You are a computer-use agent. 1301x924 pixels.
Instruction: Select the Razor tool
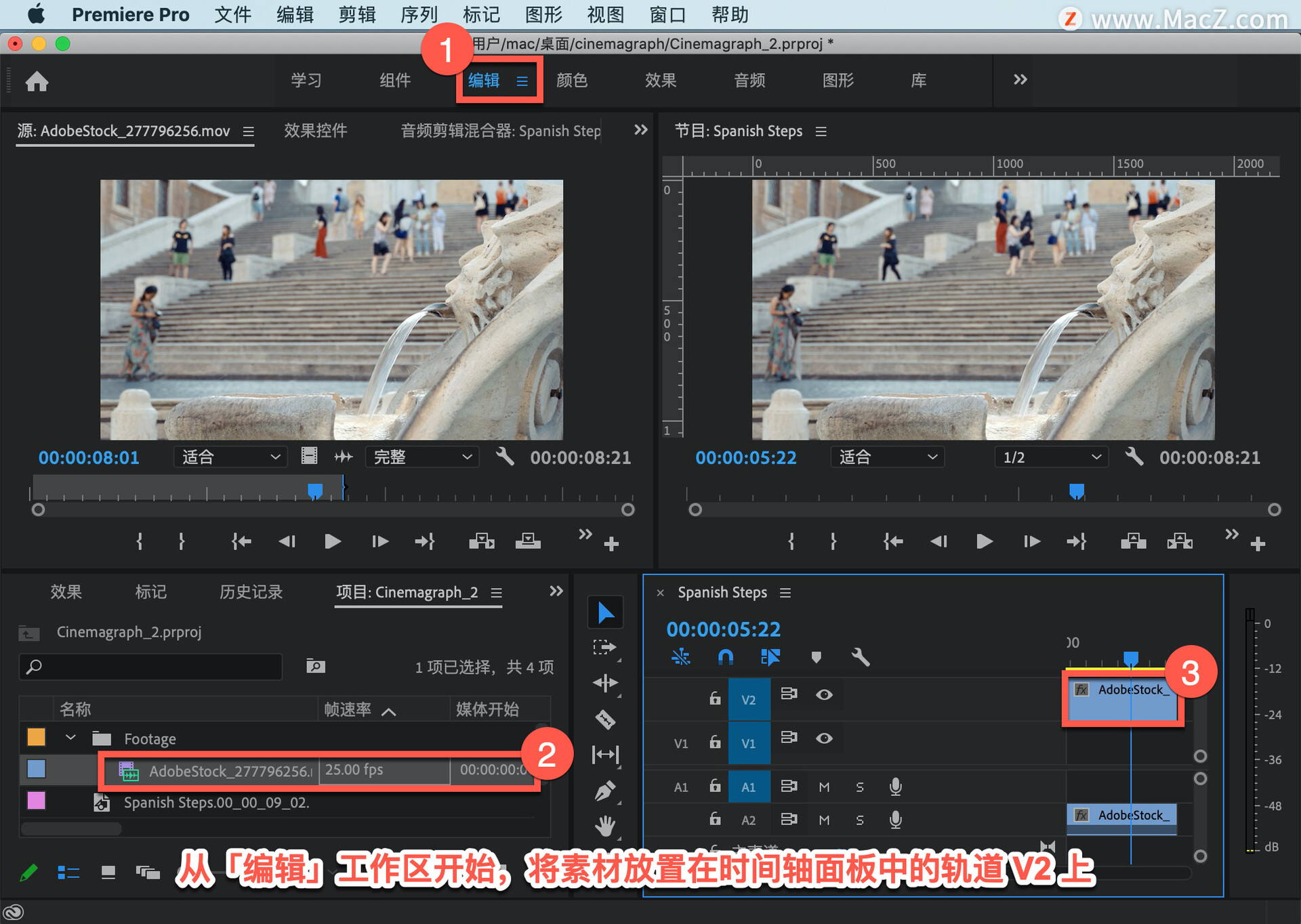(605, 718)
